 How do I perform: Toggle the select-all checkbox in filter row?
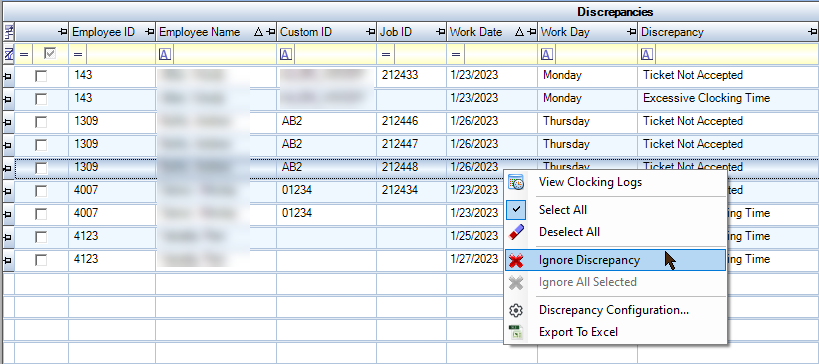click(x=50, y=53)
